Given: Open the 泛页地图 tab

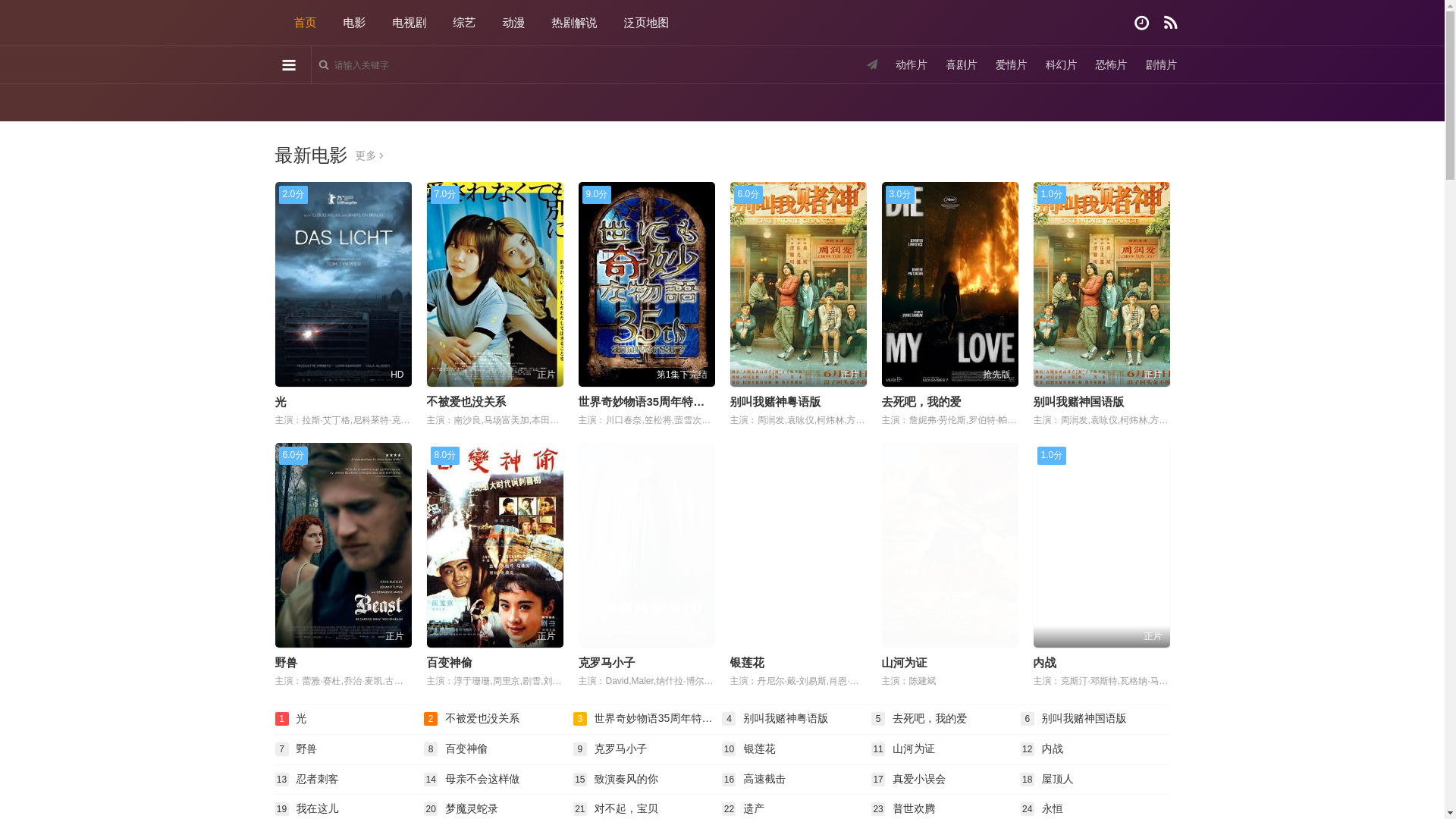Looking at the screenshot, I should (646, 23).
